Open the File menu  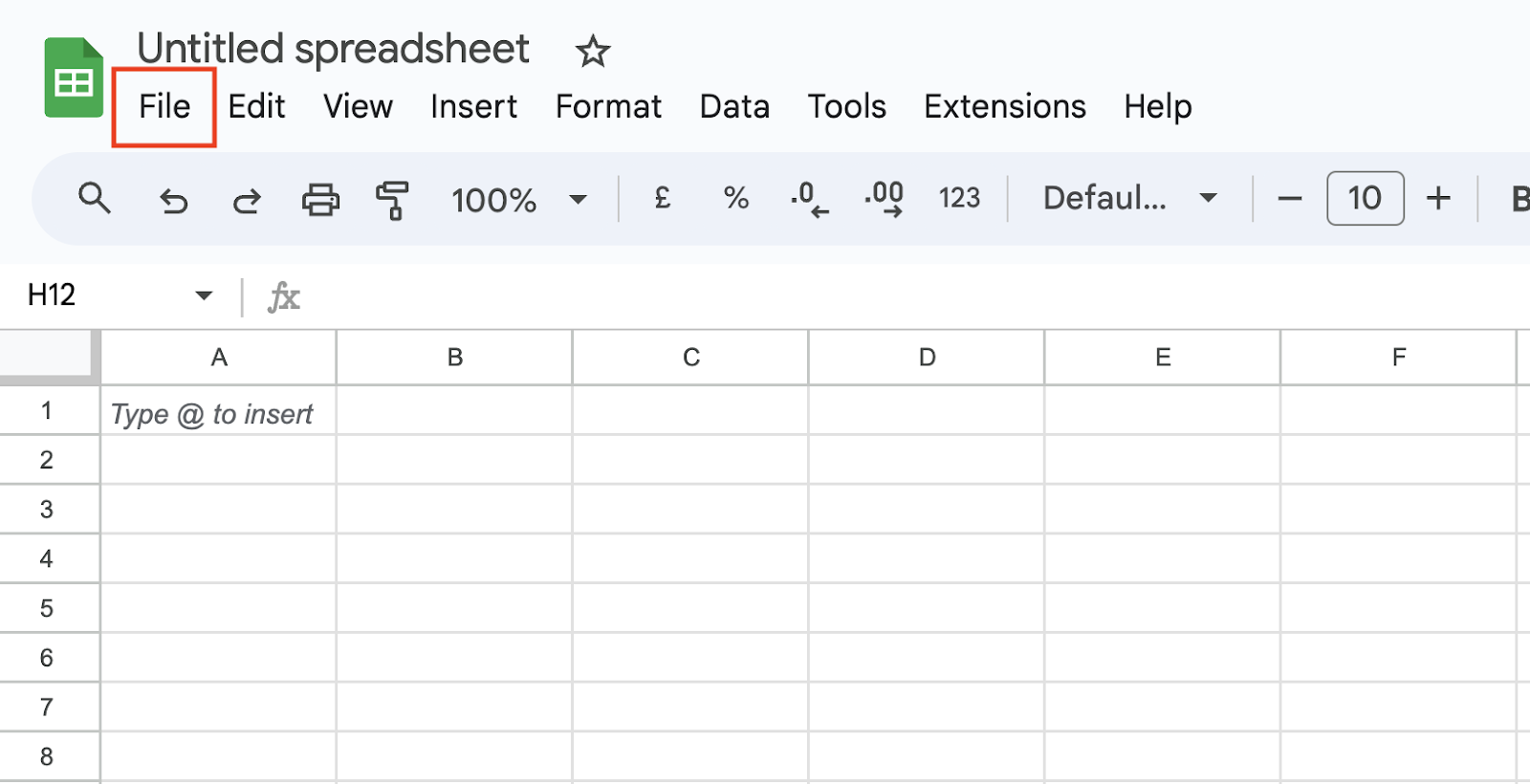click(x=164, y=106)
